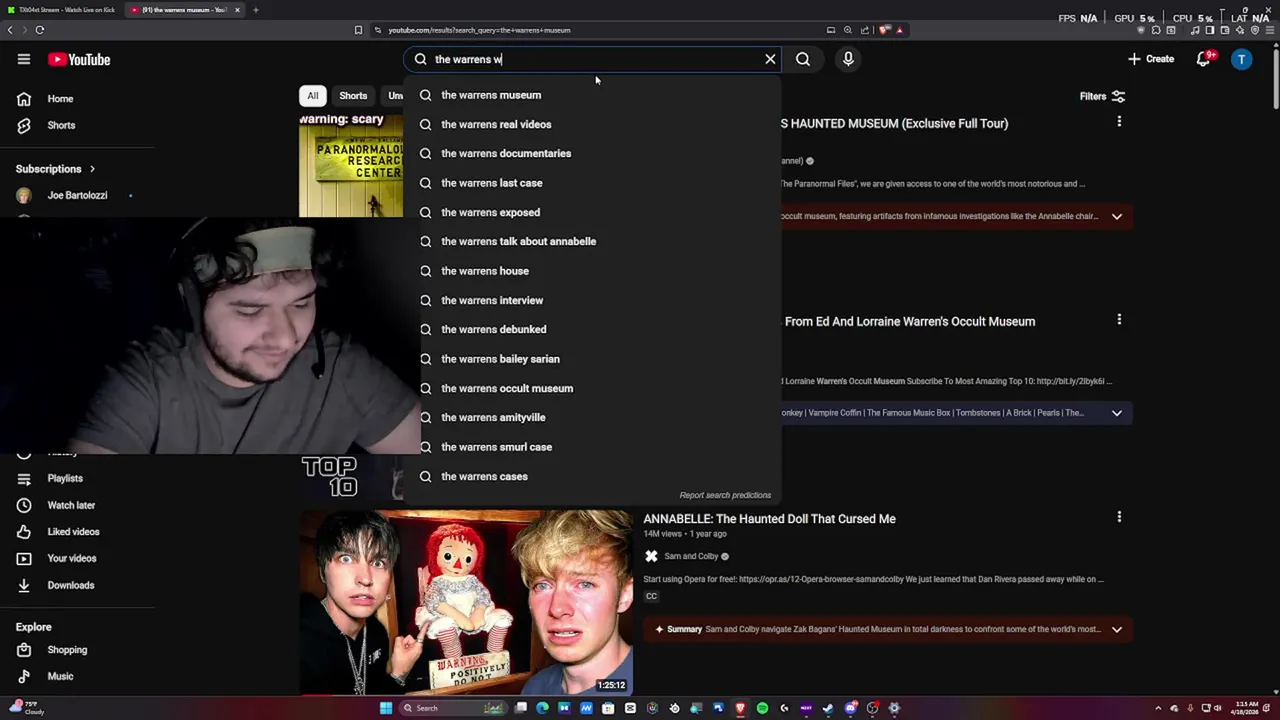Open Sam and Colby channel
Screen dimensions: 1280x720
point(691,556)
